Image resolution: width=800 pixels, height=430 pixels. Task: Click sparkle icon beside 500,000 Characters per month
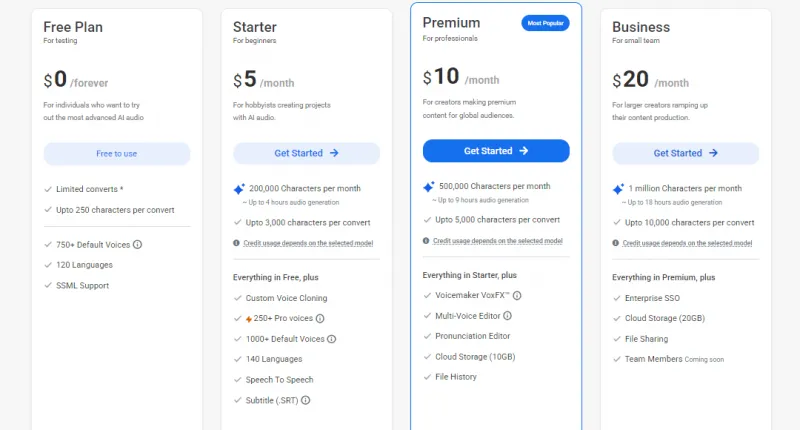[x=428, y=186]
